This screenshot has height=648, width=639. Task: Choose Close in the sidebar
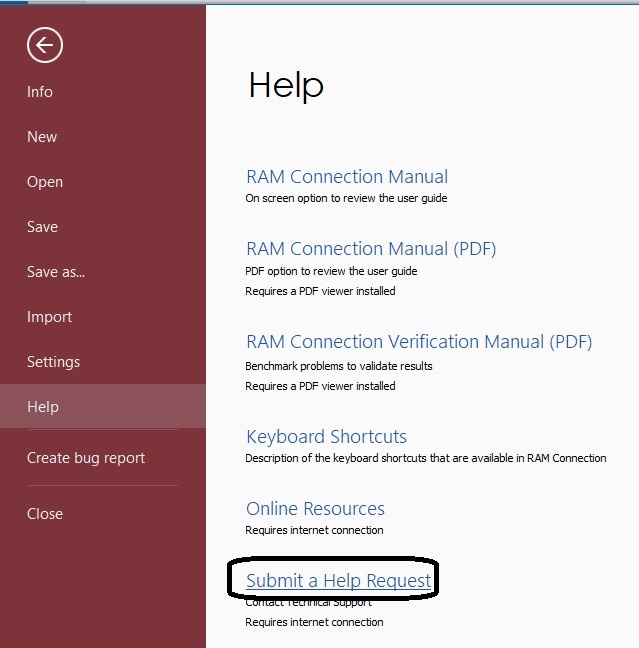point(45,514)
